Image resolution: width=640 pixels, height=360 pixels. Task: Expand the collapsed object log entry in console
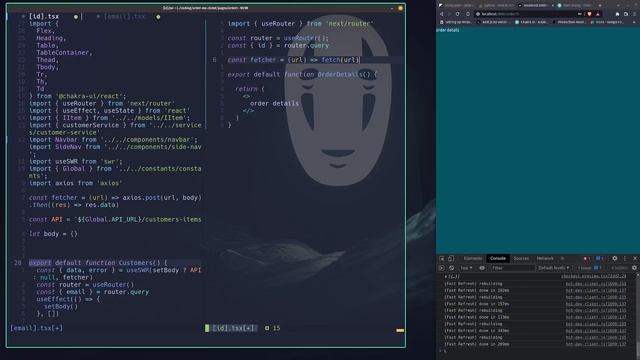point(446,277)
